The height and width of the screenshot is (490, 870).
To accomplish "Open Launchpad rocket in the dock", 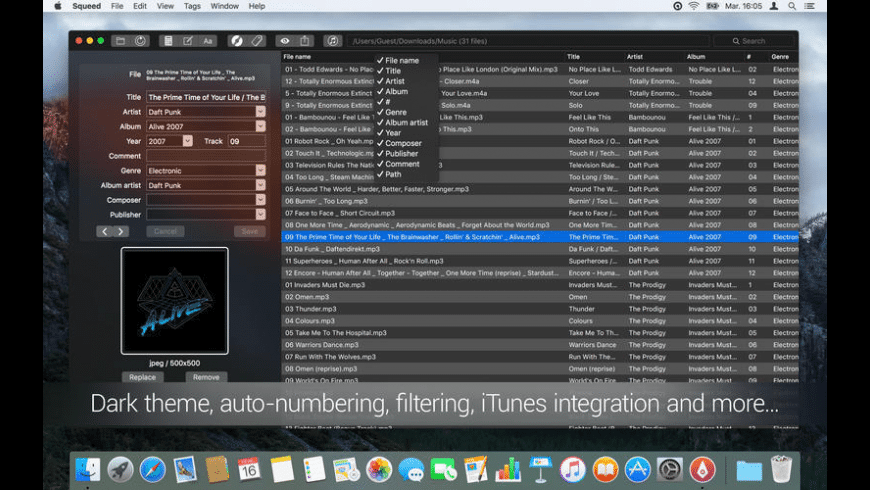I will coord(120,469).
